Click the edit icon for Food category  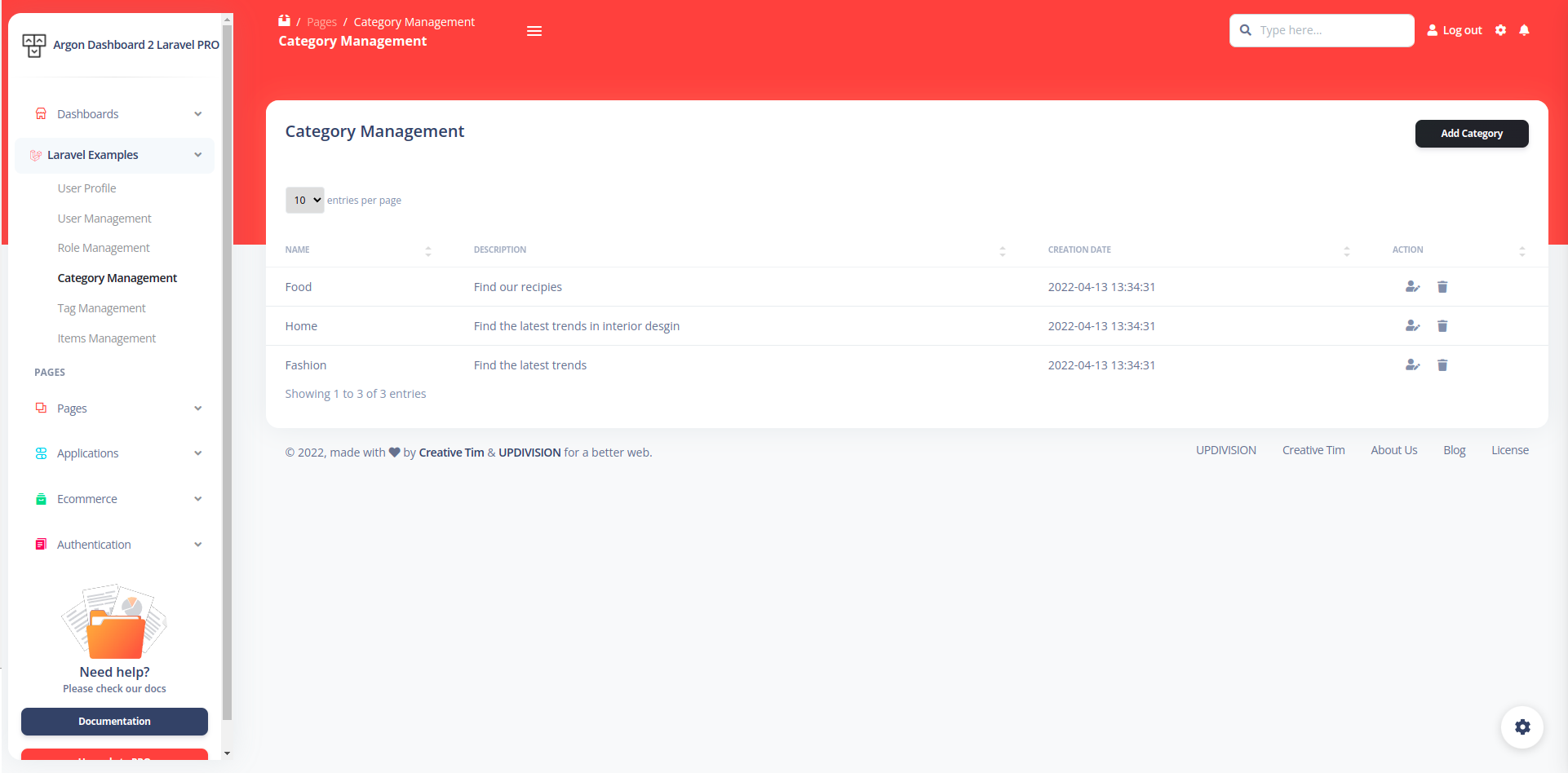click(x=1412, y=287)
